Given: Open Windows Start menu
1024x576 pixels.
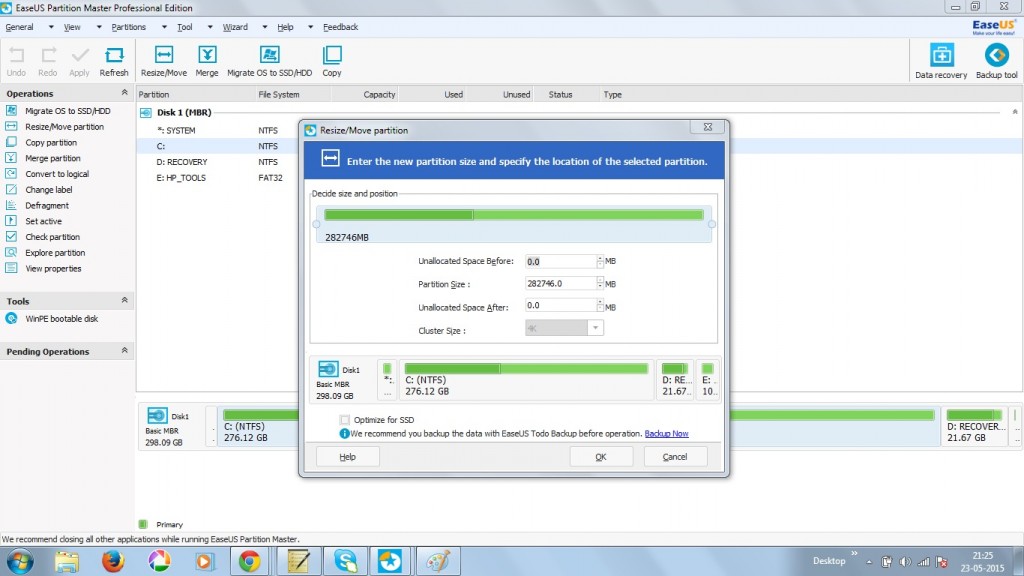Looking at the screenshot, I should [x=20, y=561].
